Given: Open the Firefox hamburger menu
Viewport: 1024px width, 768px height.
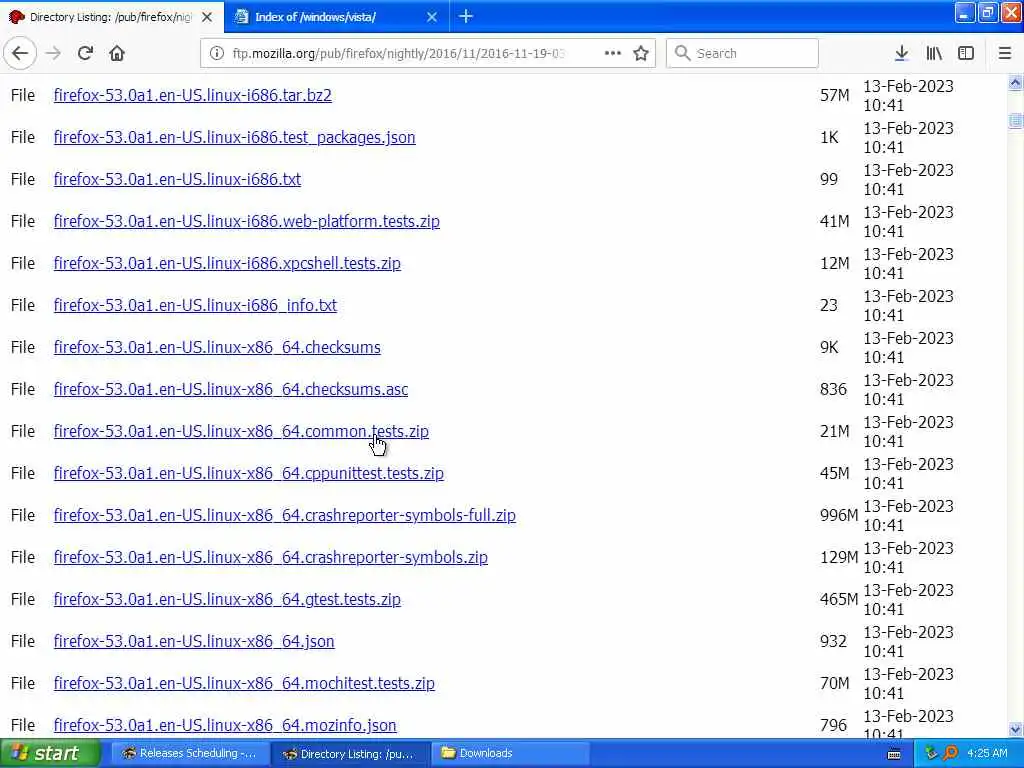Looking at the screenshot, I should [x=1004, y=53].
